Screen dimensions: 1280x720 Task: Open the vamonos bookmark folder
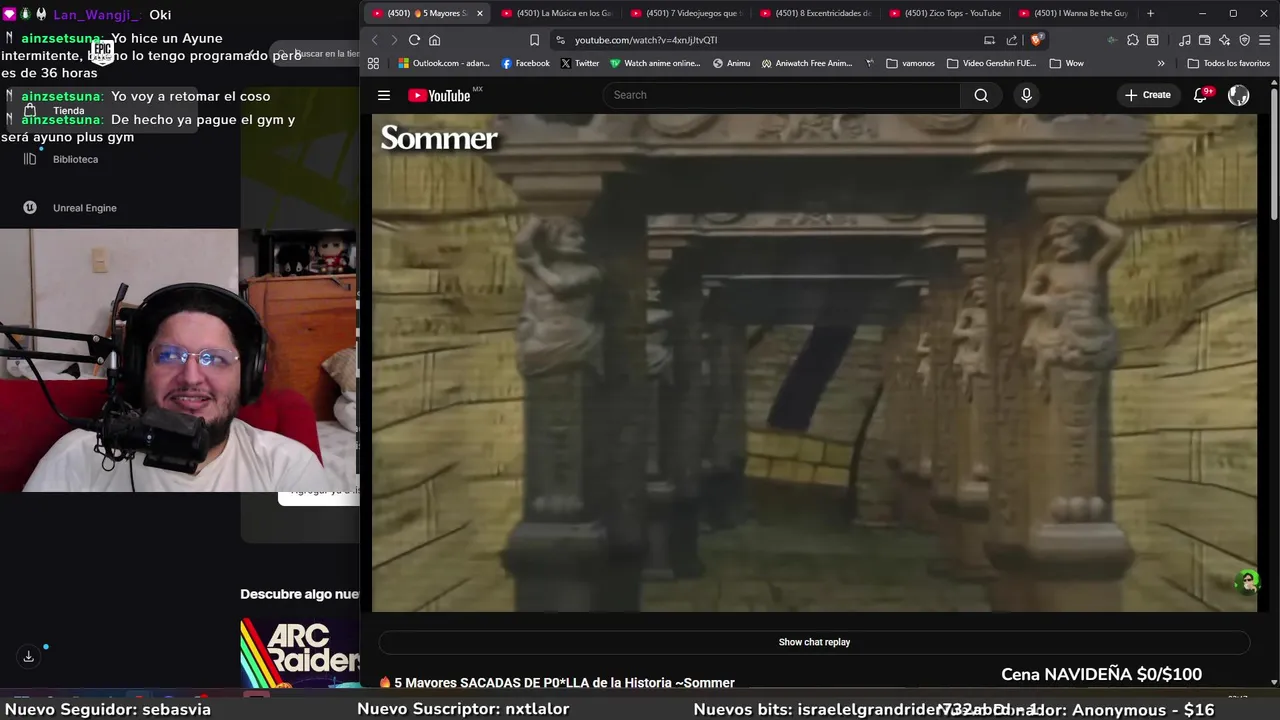(x=910, y=63)
